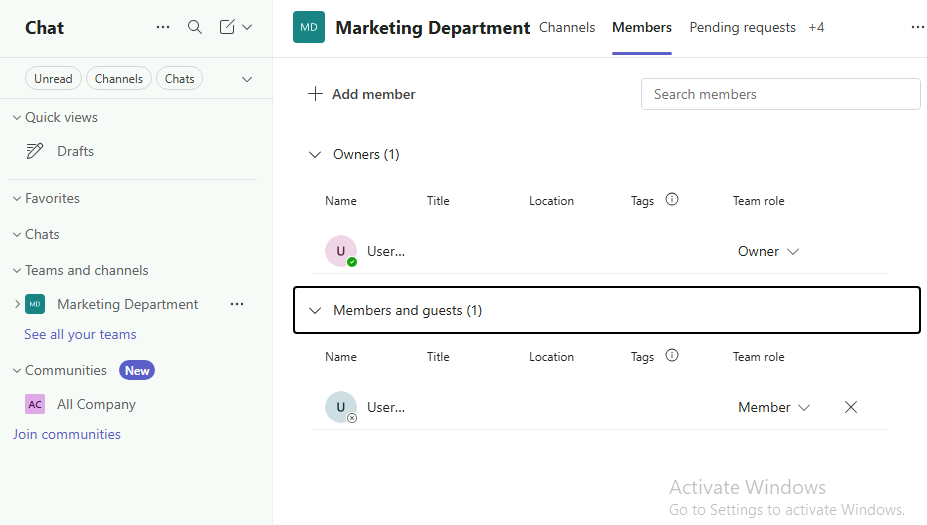
Task: Open the Member role dropdown
Action: point(774,408)
